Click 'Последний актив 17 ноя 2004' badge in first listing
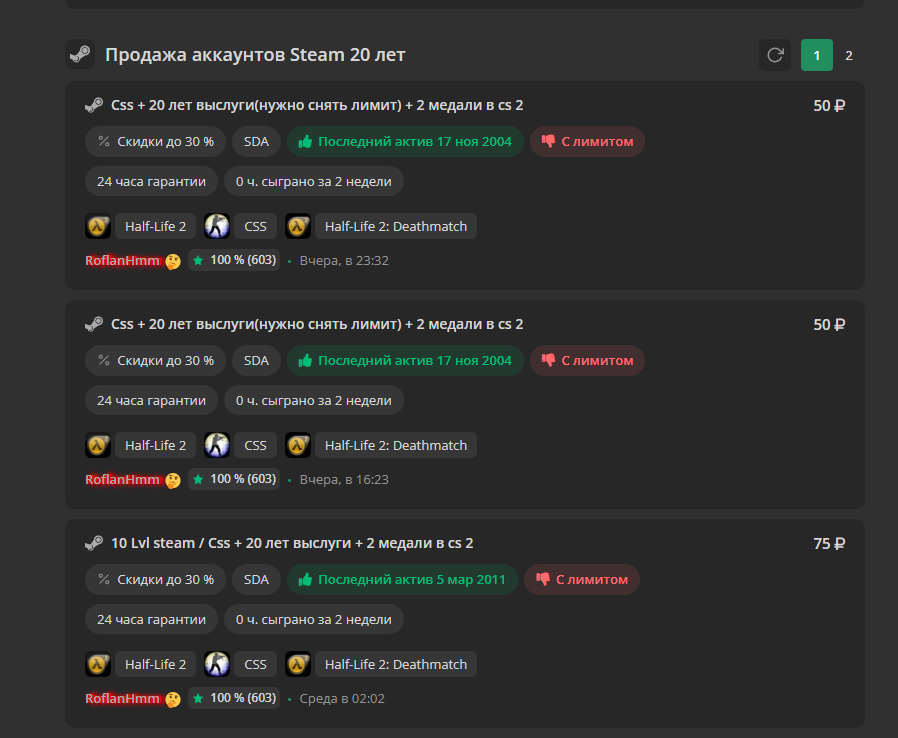This screenshot has height=738, width=898. tap(405, 141)
